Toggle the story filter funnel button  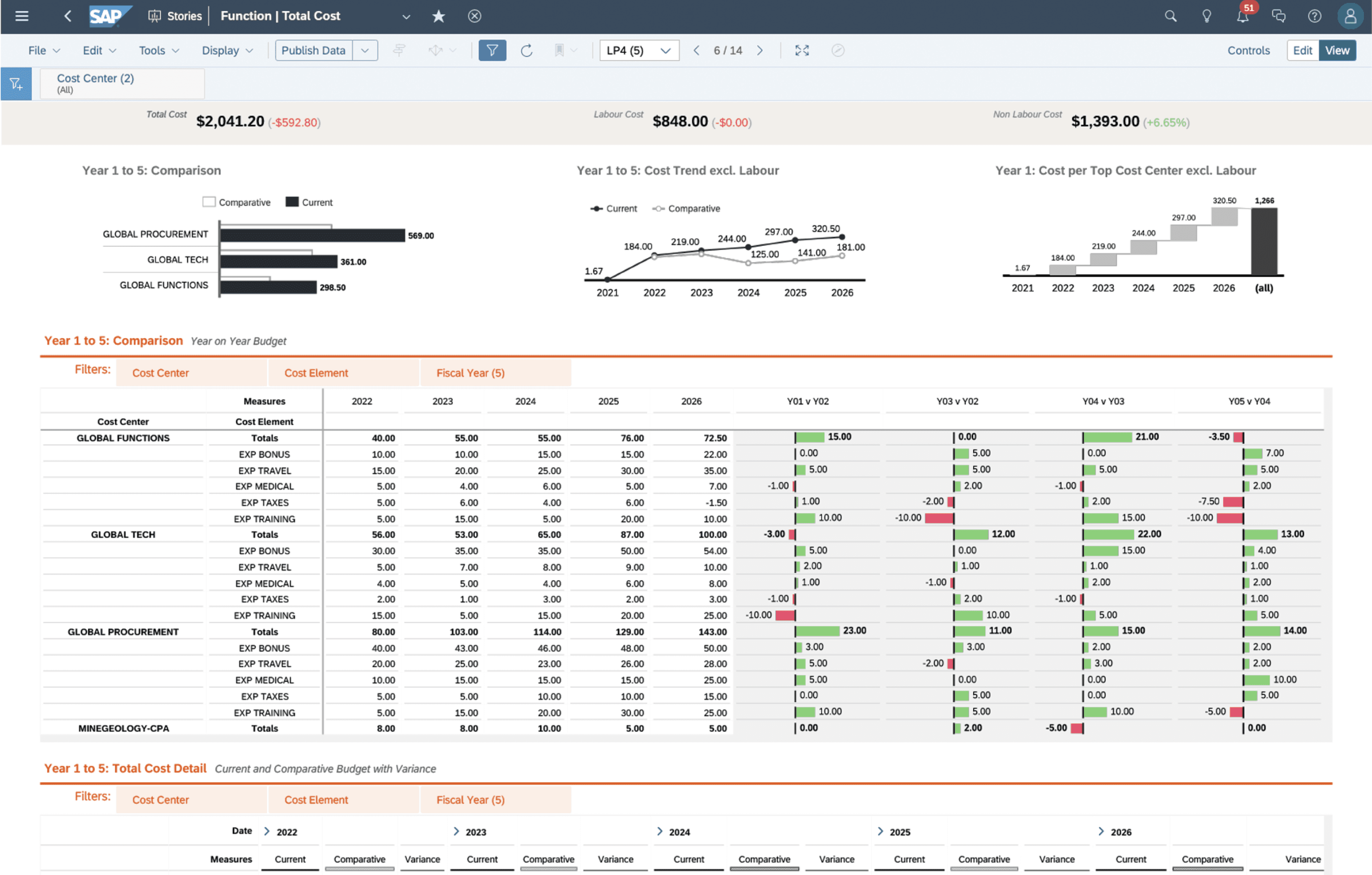(492, 51)
